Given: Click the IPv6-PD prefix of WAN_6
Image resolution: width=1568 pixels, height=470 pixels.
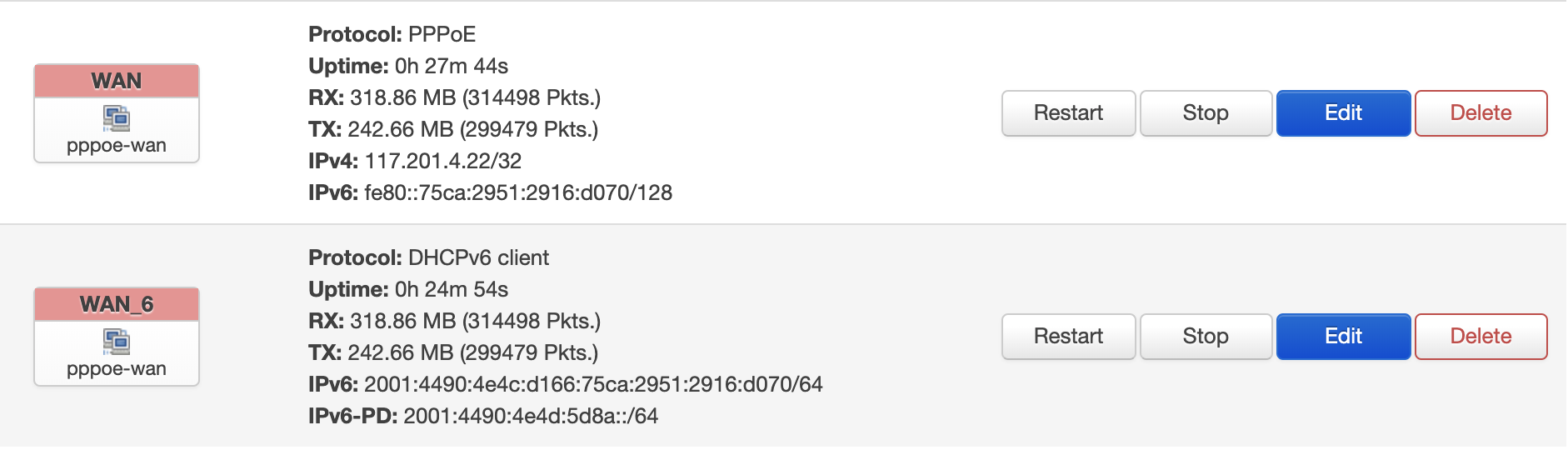Looking at the screenshot, I should 531,416.
